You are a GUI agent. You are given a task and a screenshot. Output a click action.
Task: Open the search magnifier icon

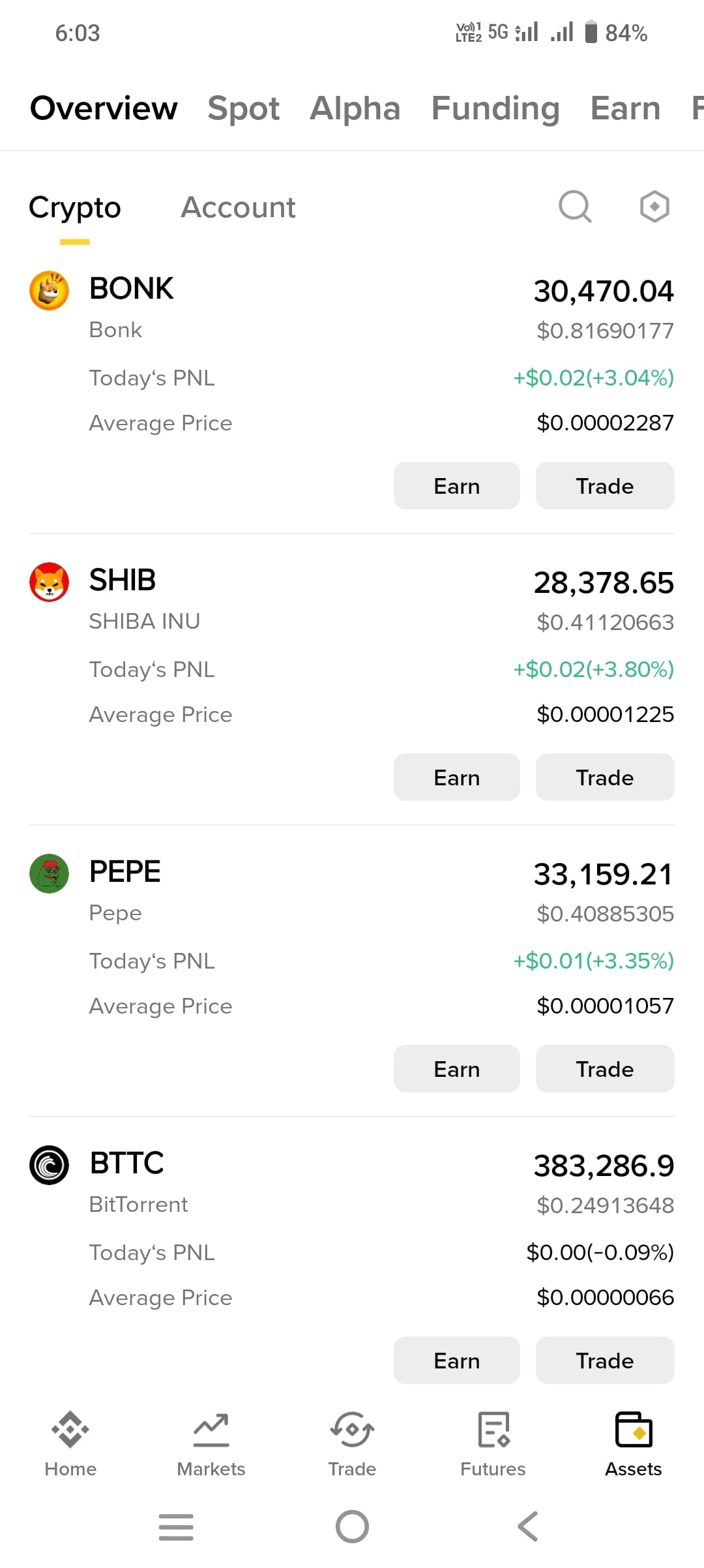click(x=575, y=207)
